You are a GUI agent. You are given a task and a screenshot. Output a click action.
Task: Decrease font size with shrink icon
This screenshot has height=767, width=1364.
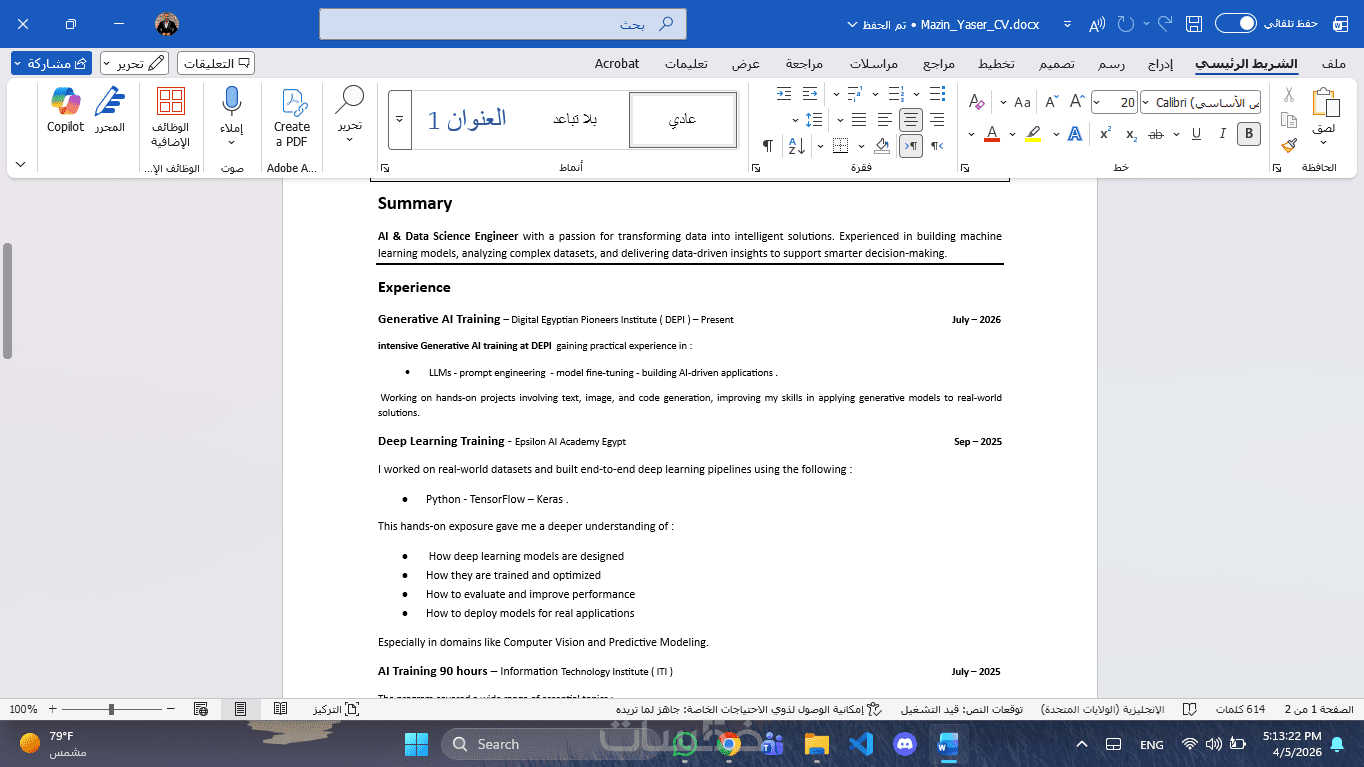(x=1050, y=102)
